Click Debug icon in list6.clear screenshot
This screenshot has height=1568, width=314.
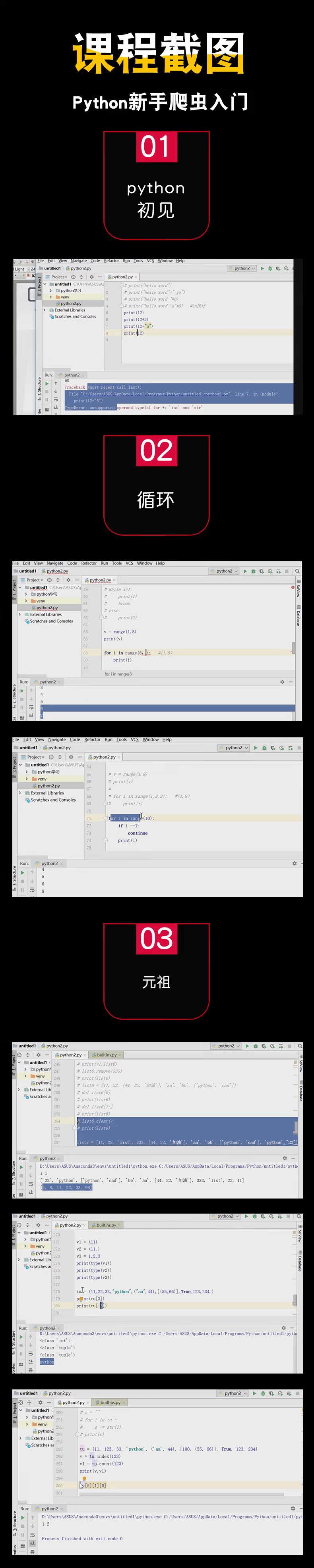tap(256, 1047)
